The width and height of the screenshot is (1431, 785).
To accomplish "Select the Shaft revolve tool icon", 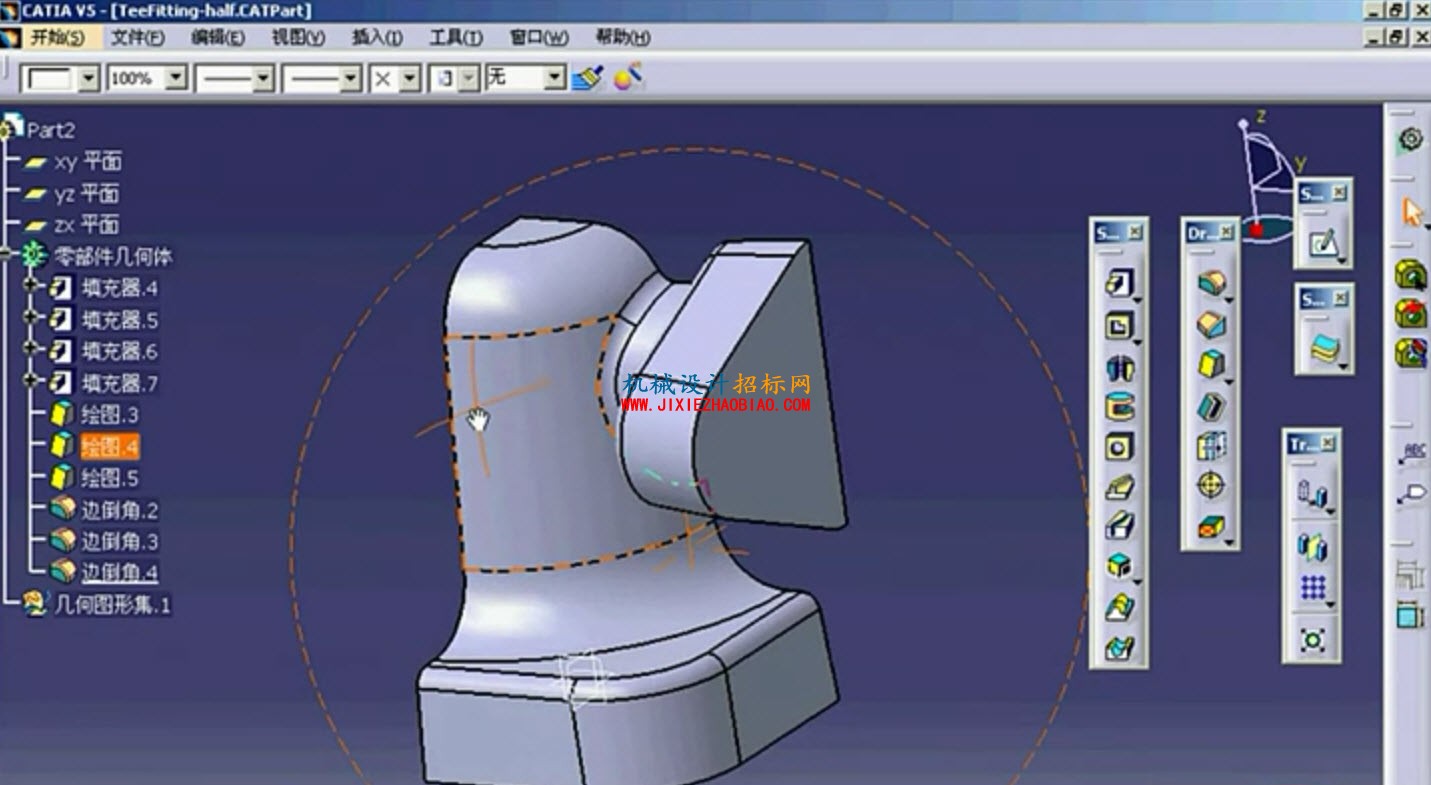I will [1119, 367].
